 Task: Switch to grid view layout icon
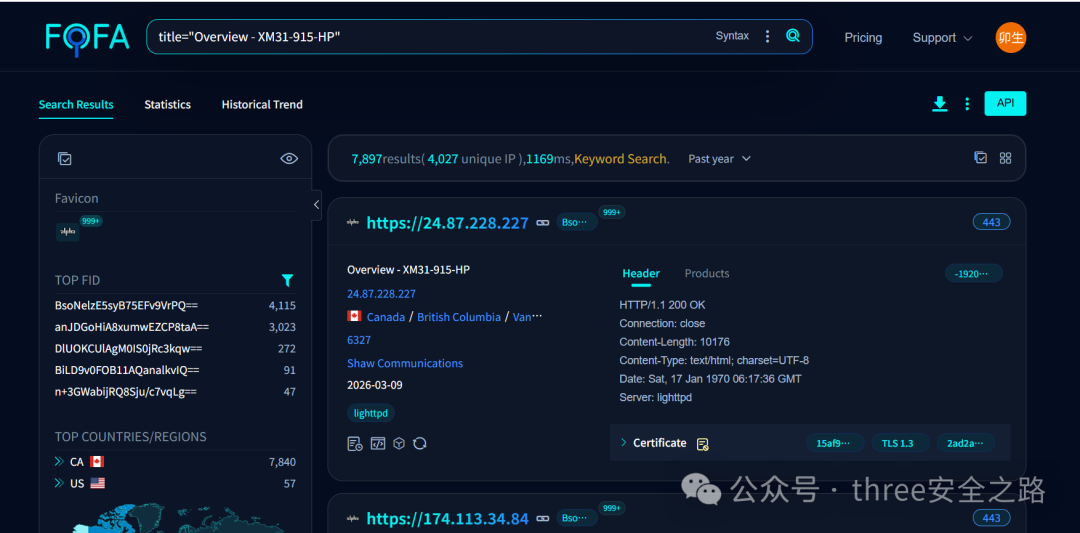[x=1006, y=158]
